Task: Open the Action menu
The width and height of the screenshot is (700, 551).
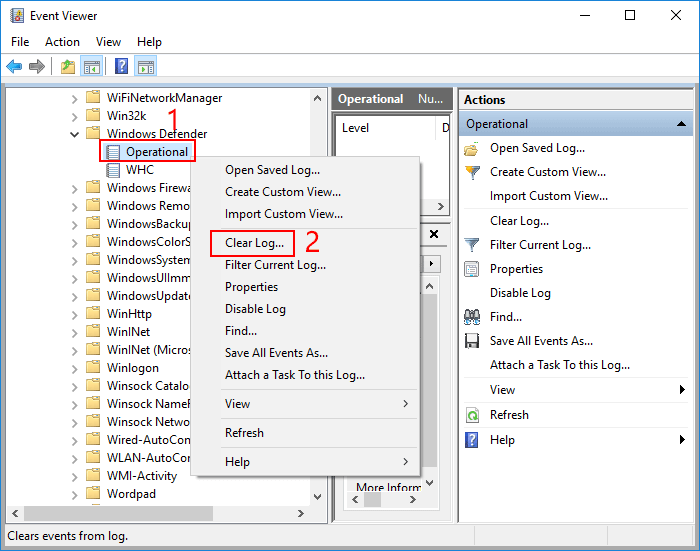Action: 62,42
